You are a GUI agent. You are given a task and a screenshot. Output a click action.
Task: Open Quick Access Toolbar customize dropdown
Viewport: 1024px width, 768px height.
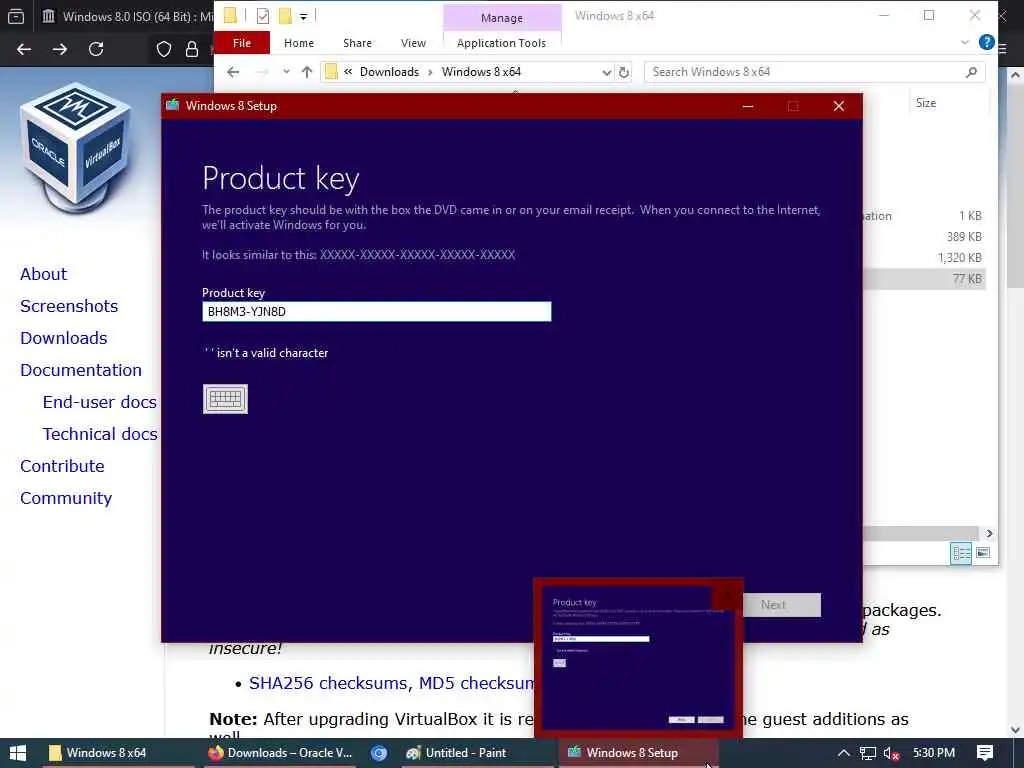pos(304,16)
